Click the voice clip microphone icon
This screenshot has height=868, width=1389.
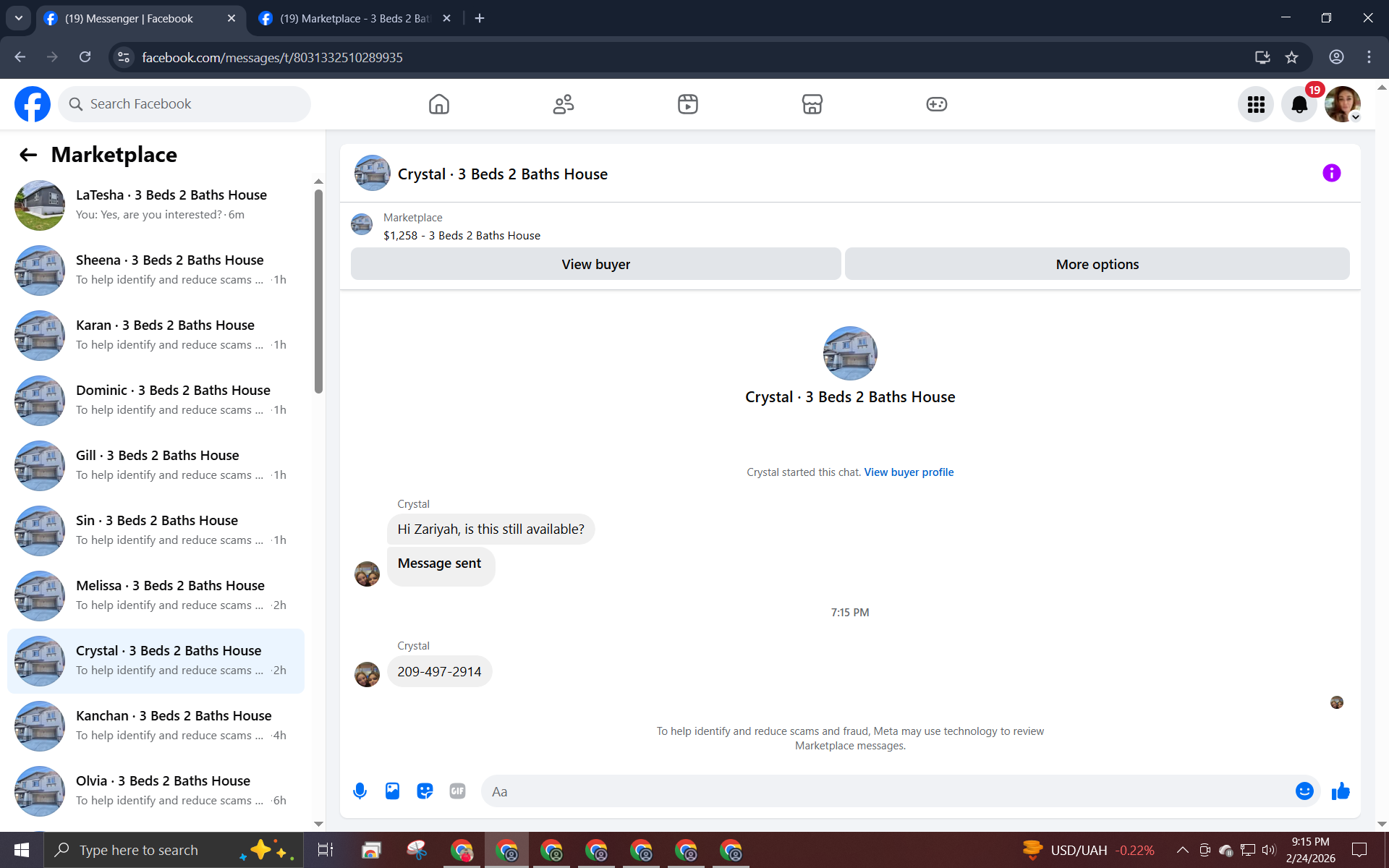pos(360,791)
